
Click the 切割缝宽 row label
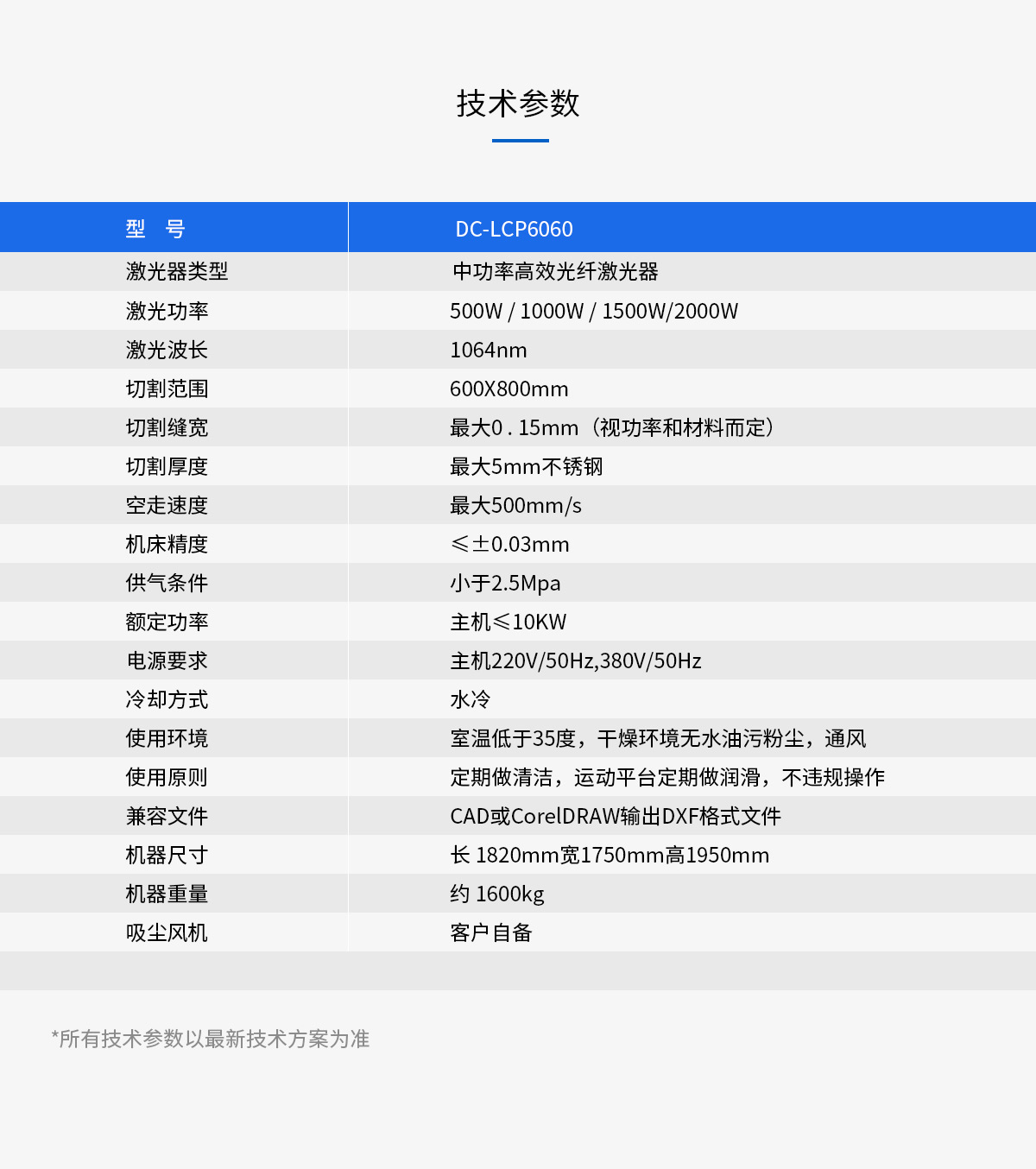(167, 427)
